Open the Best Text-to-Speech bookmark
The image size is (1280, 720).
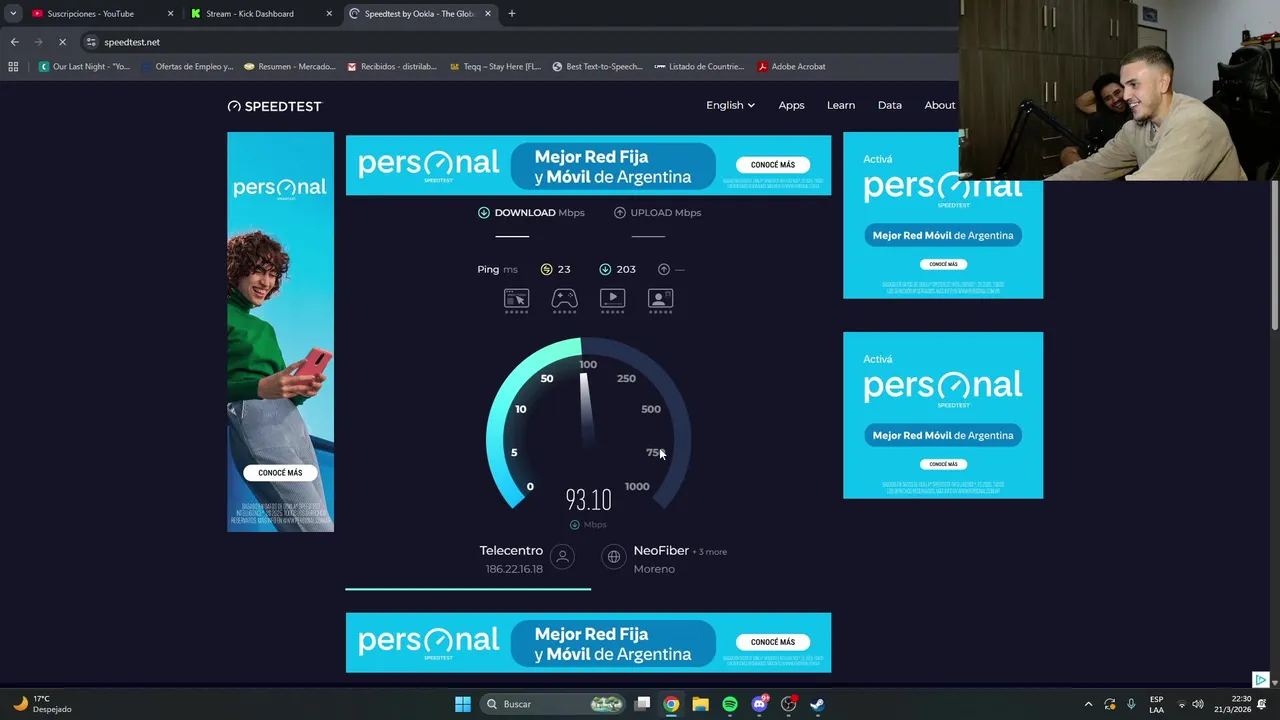pyautogui.click(x=597, y=67)
